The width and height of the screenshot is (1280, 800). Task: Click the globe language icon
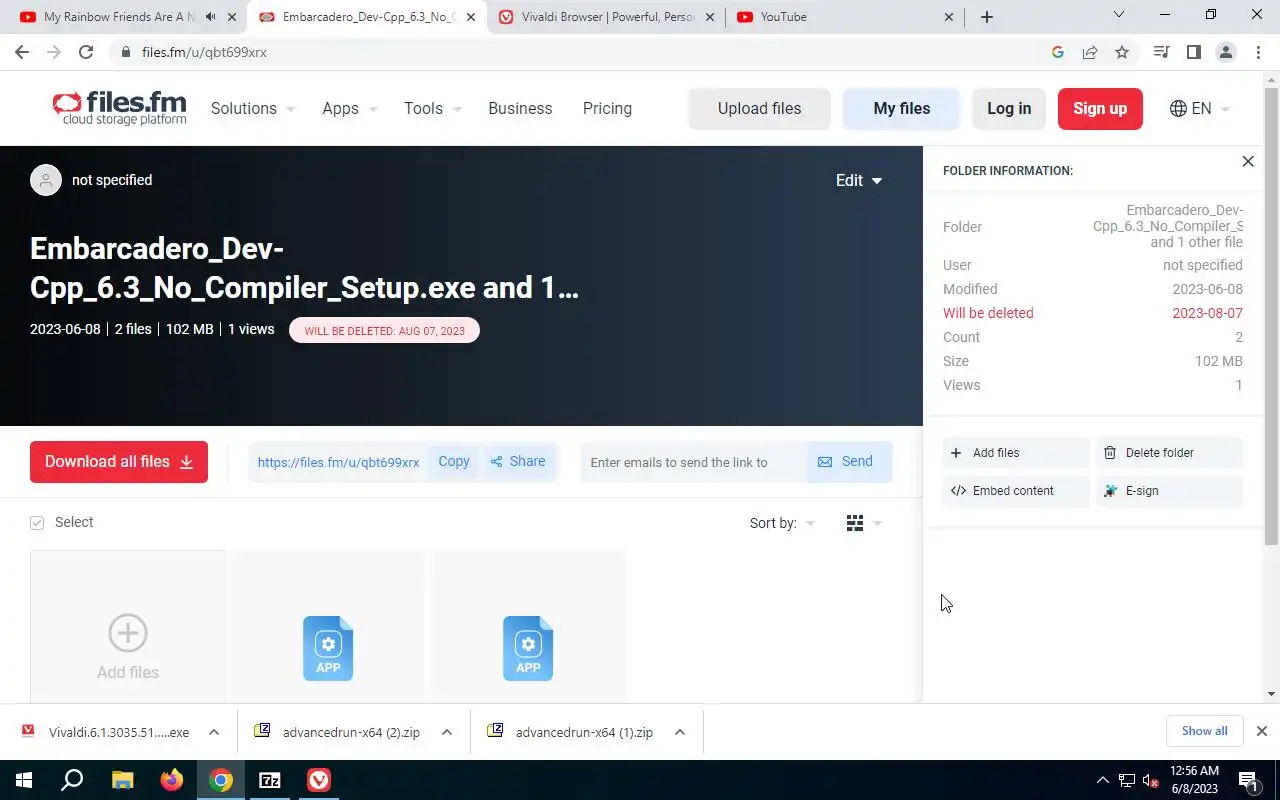1178,108
